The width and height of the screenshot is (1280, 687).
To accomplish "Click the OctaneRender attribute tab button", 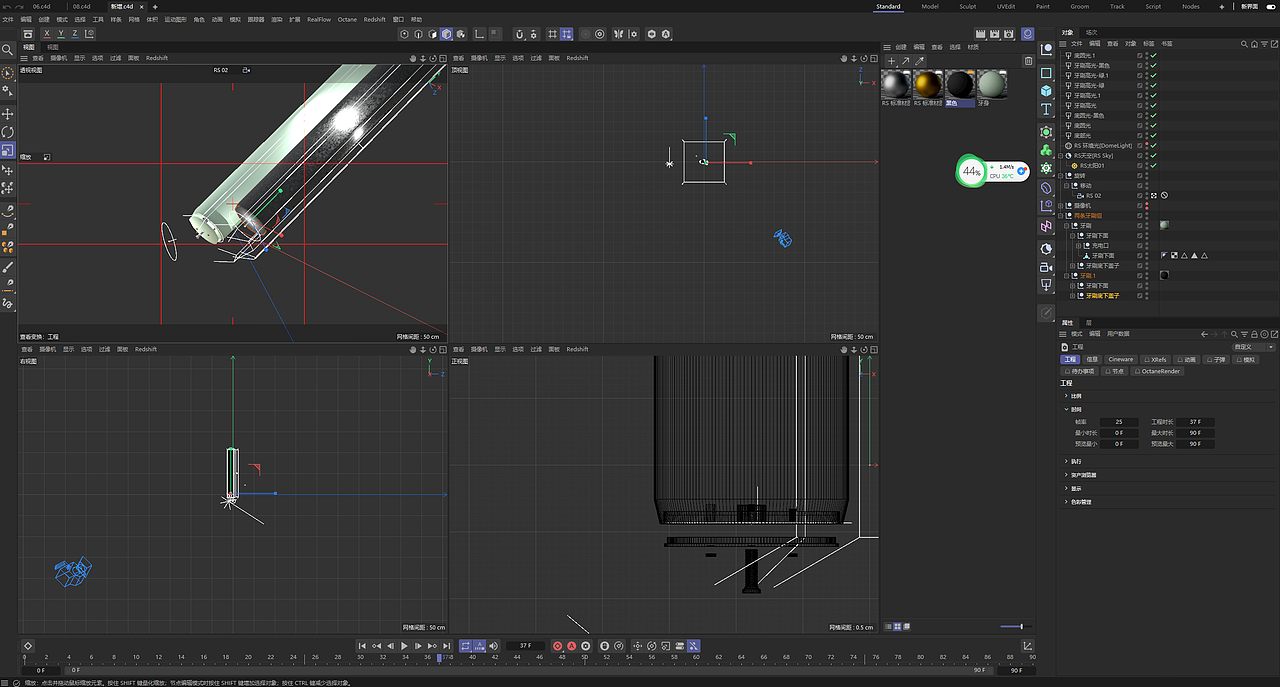I will point(1159,371).
